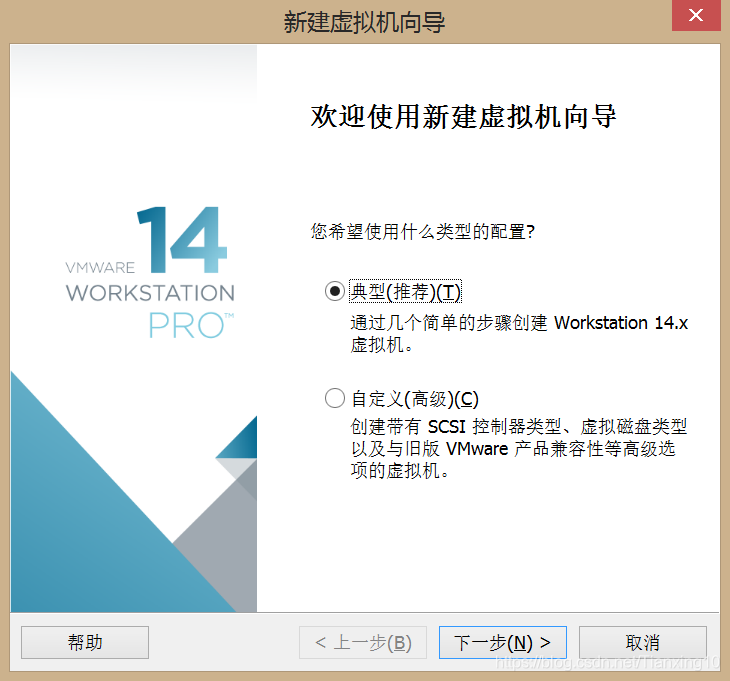Click the 新建虚拟机向导 title bar text

365,22
